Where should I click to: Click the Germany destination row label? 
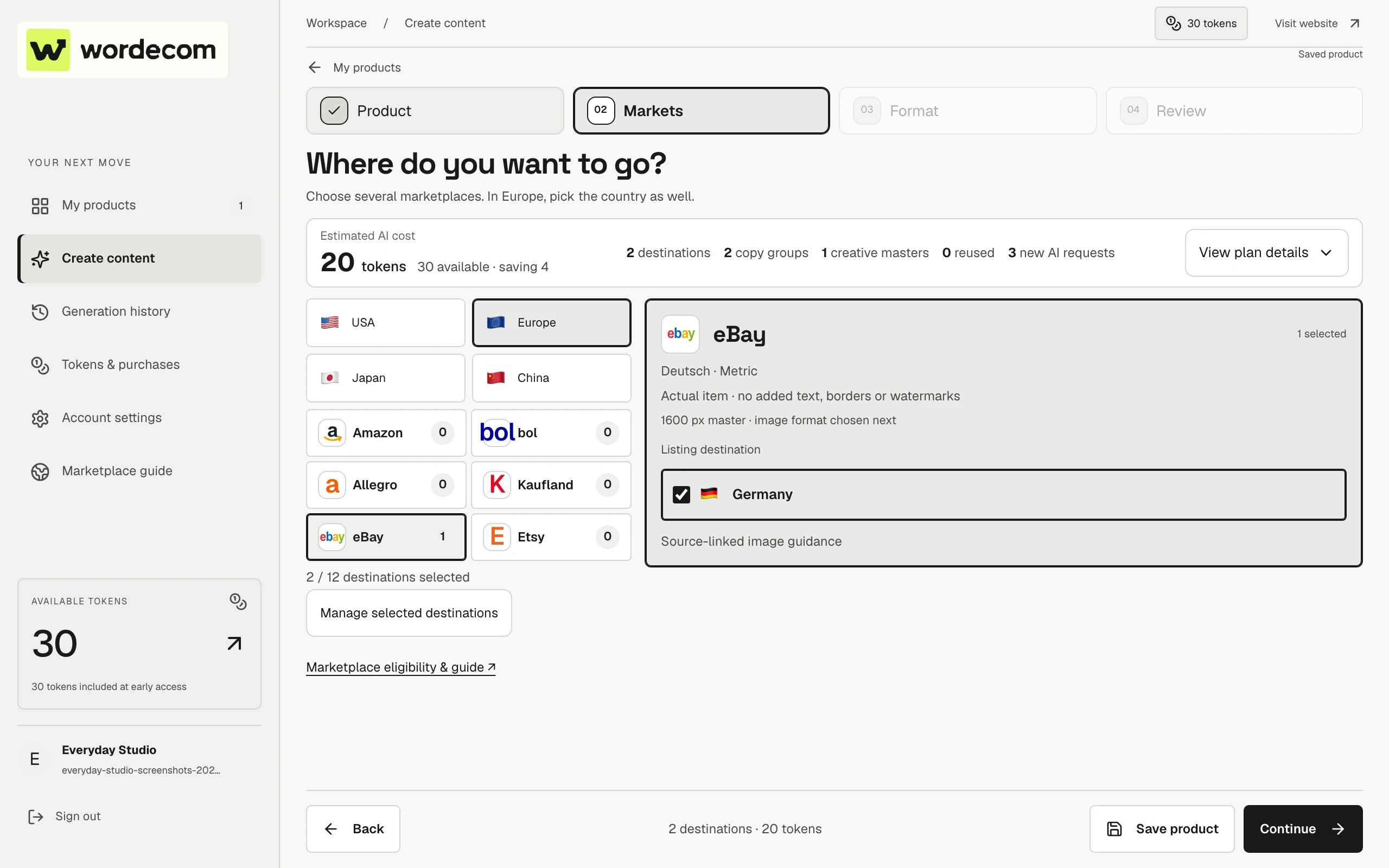click(762, 494)
